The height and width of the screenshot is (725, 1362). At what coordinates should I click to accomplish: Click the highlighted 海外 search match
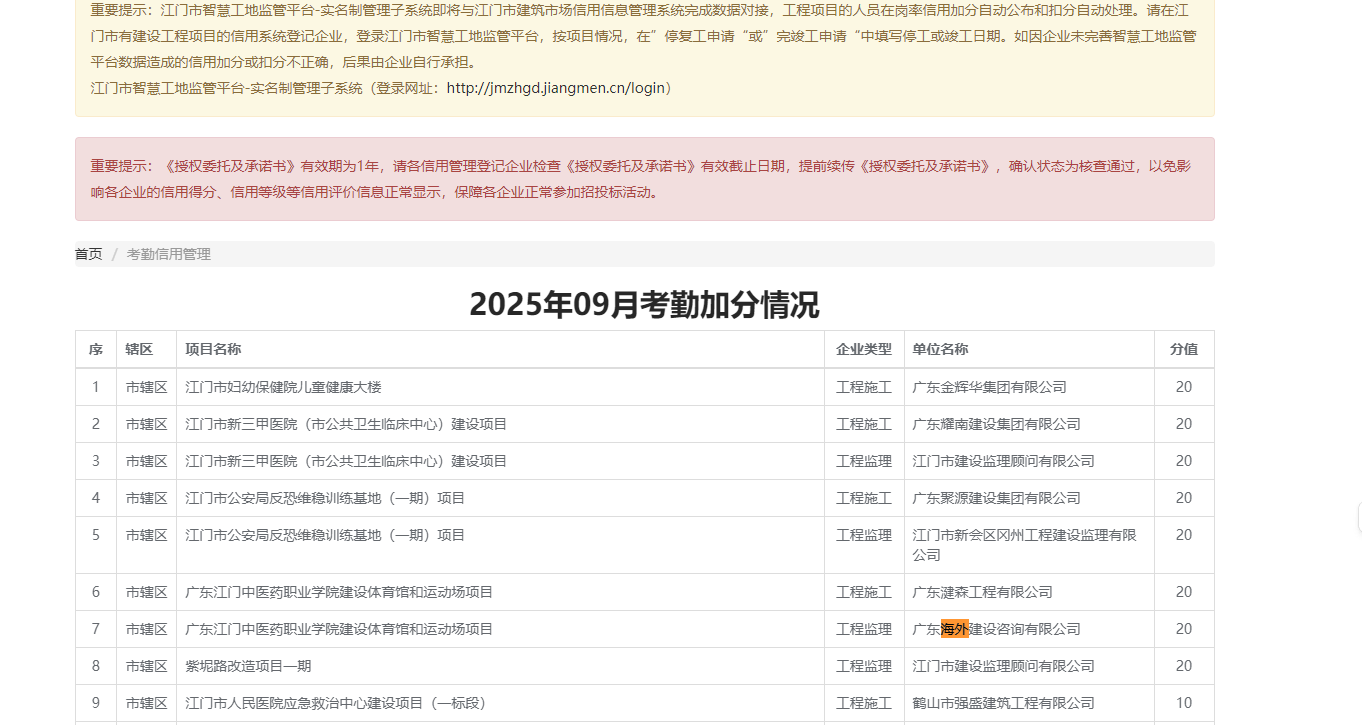click(x=955, y=629)
